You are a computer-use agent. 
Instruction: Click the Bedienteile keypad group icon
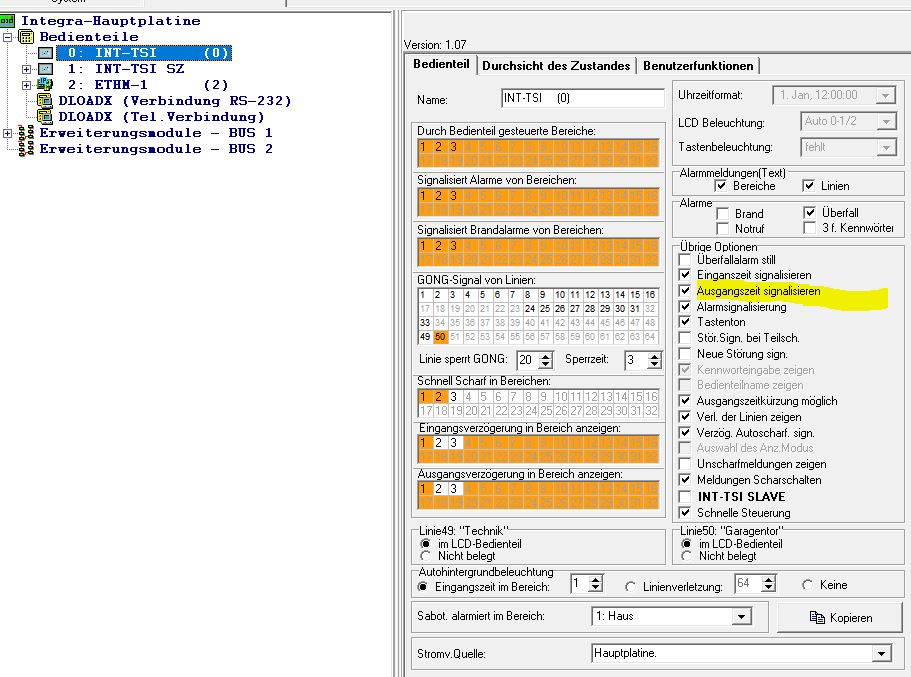26,37
